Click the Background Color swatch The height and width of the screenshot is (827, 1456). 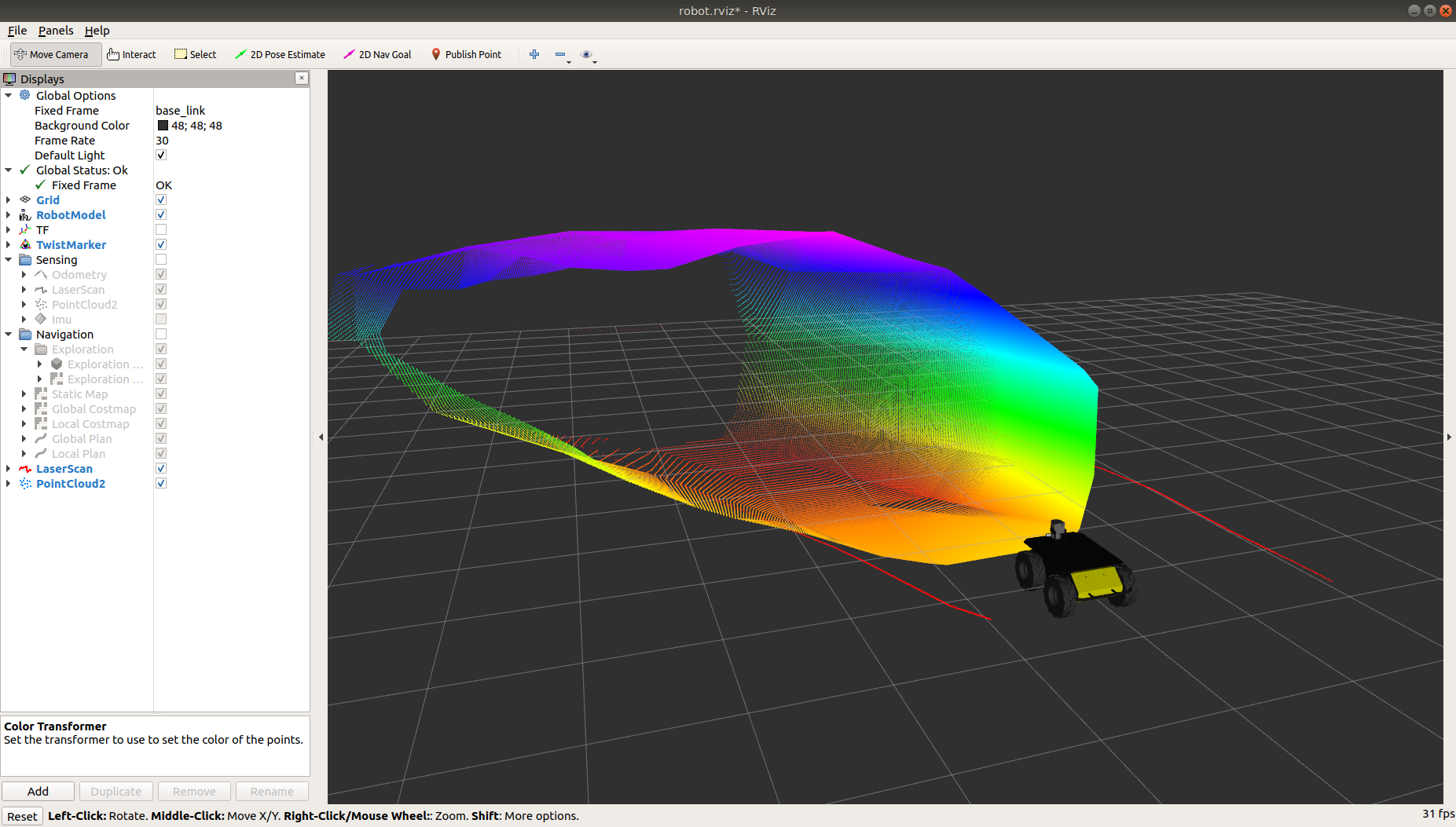coord(163,126)
